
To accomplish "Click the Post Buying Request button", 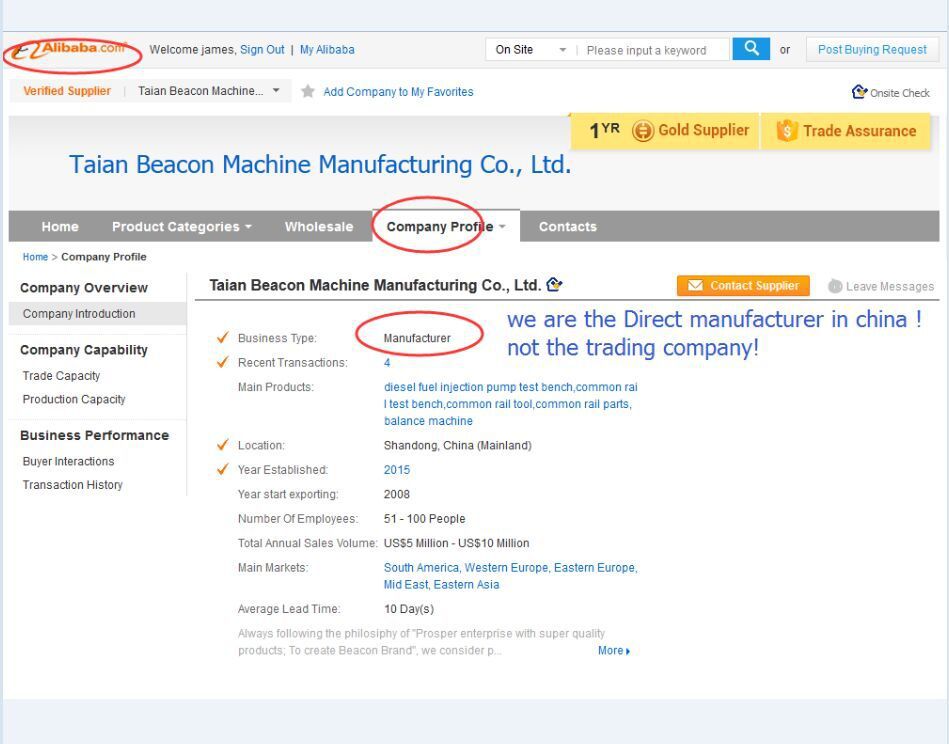I will tap(872, 50).
